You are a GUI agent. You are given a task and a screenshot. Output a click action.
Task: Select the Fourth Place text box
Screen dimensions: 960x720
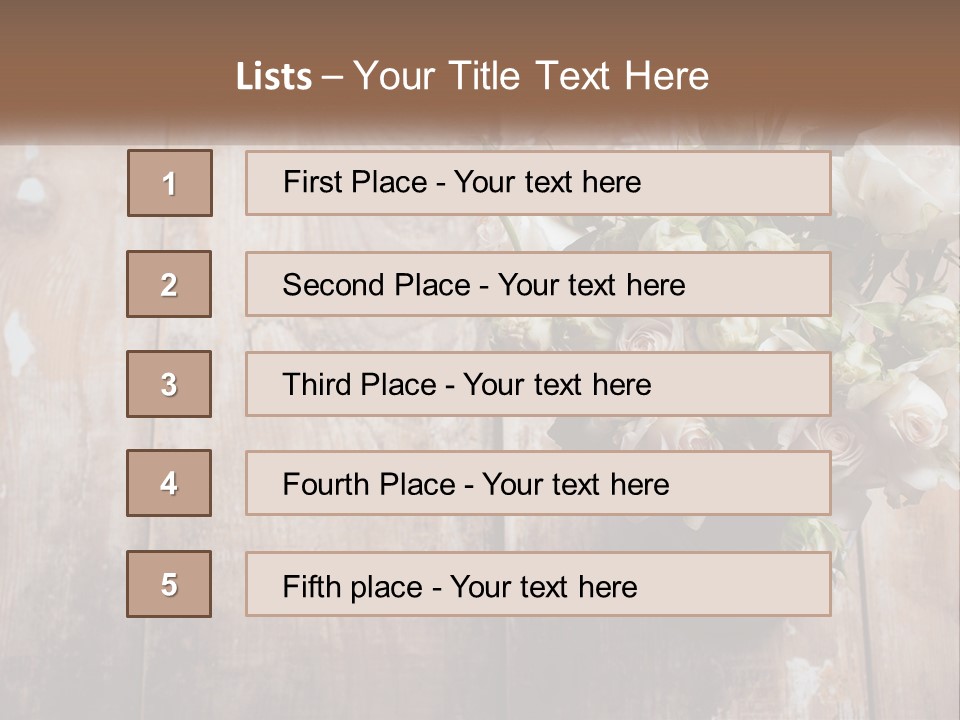538,483
